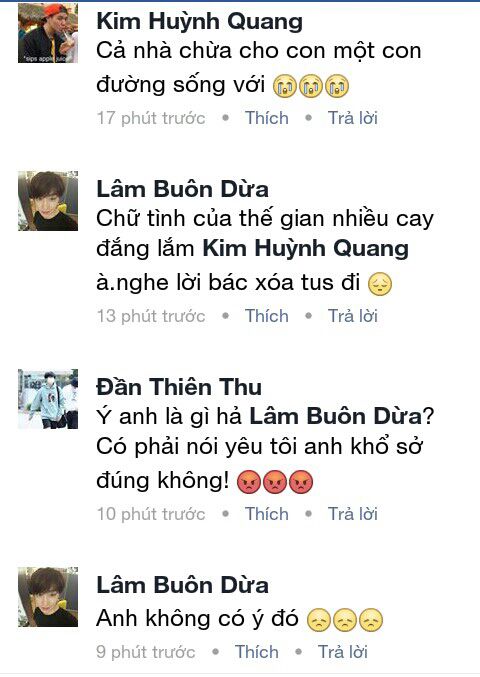This screenshot has height=677, width=480.
Task: Click author name on 'Anh không có ý đó' comment
Action: [182, 585]
